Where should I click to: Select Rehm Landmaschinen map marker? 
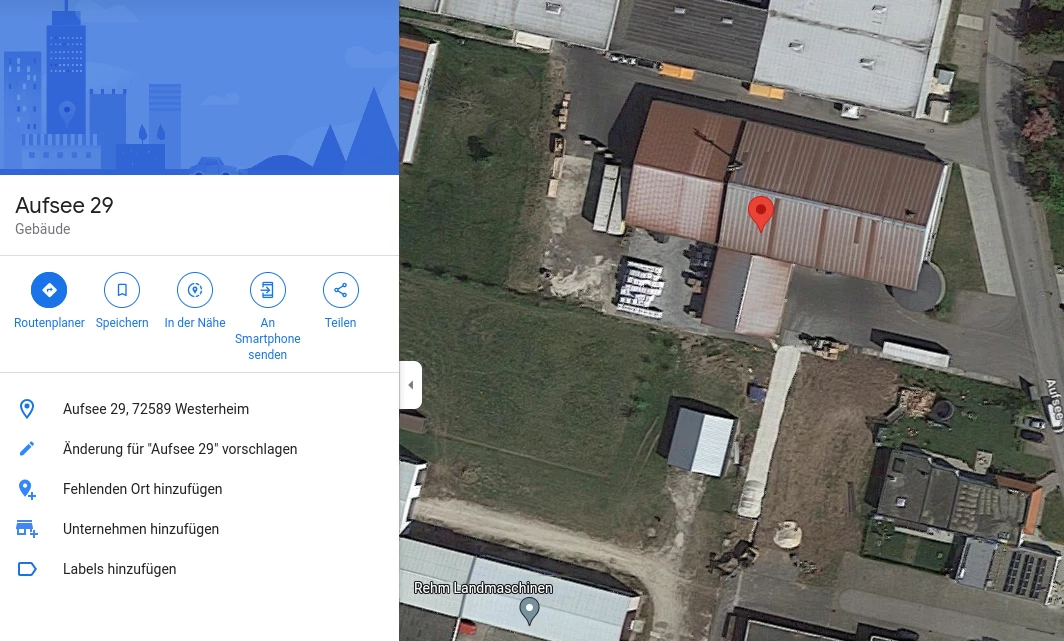[529, 611]
